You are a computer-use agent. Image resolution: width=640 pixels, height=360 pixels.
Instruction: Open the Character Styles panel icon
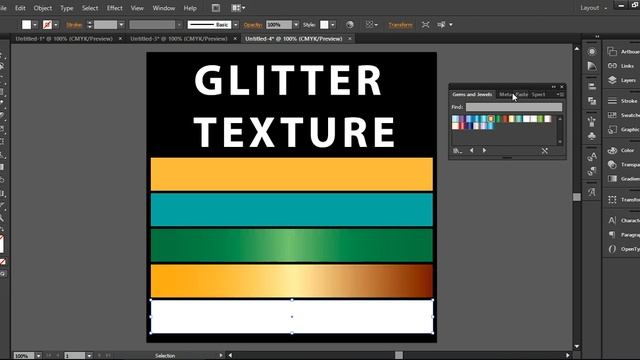[x=592, y=156]
